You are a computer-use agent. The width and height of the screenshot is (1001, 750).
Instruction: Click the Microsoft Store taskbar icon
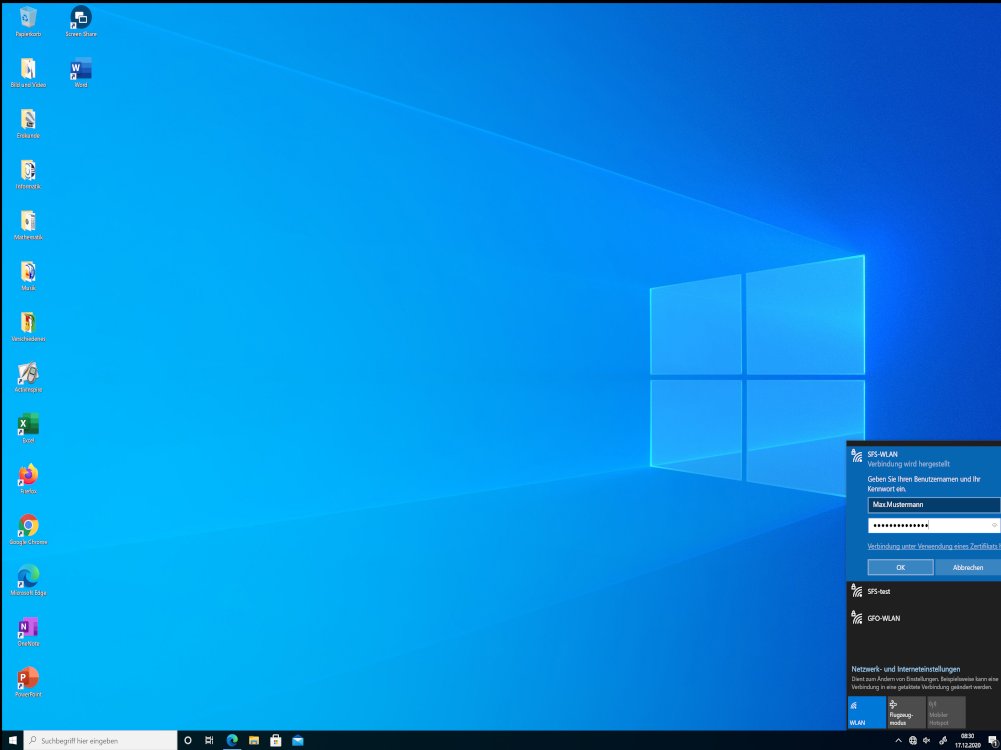pyautogui.click(x=276, y=740)
